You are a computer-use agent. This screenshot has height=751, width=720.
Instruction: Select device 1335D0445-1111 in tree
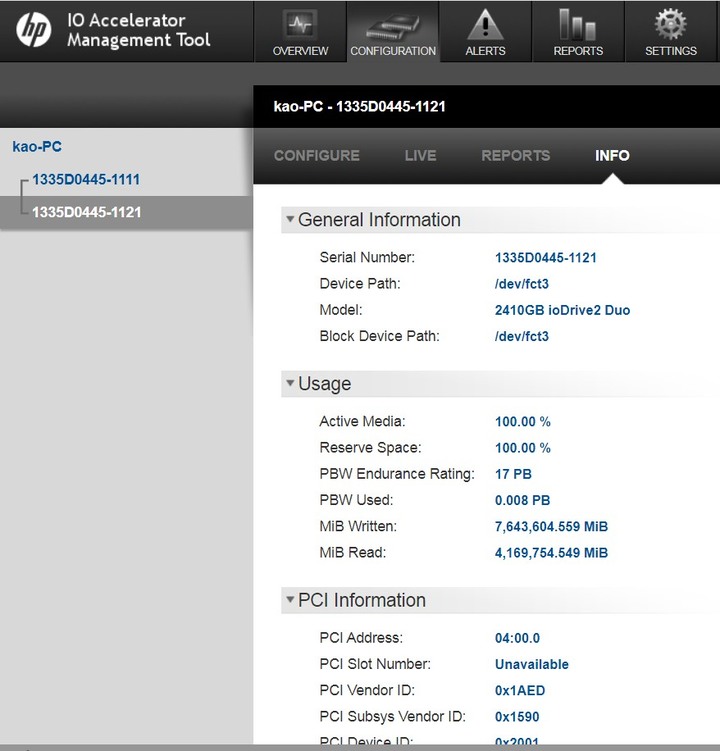(x=86, y=180)
